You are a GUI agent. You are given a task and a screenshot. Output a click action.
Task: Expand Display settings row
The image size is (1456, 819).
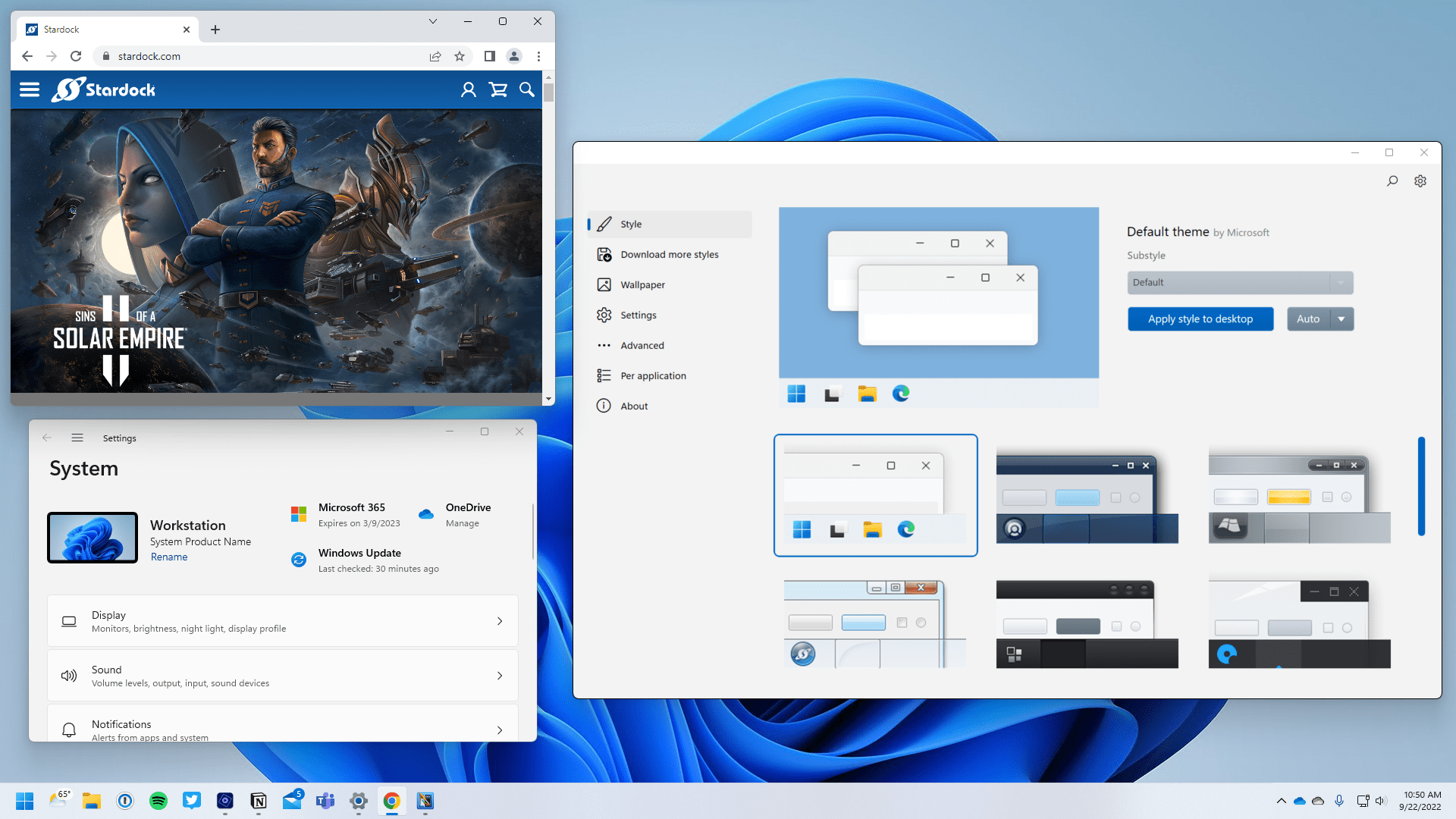283,621
